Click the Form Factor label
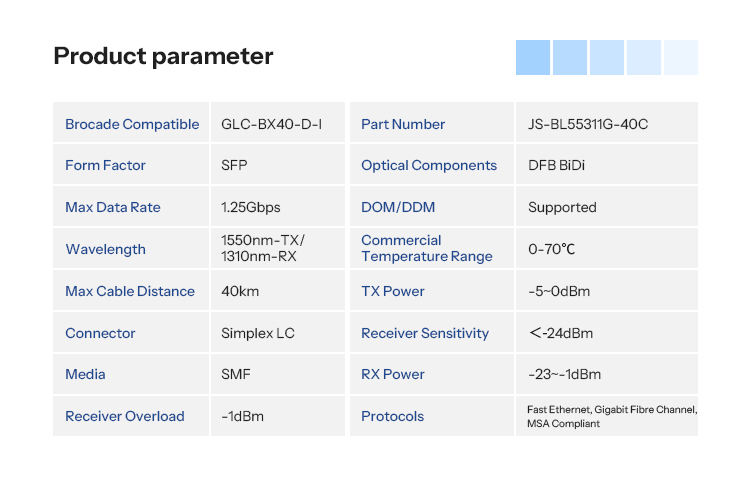Image resolution: width=750 pixels, height=480 pixels. click(x=105, y=165)
